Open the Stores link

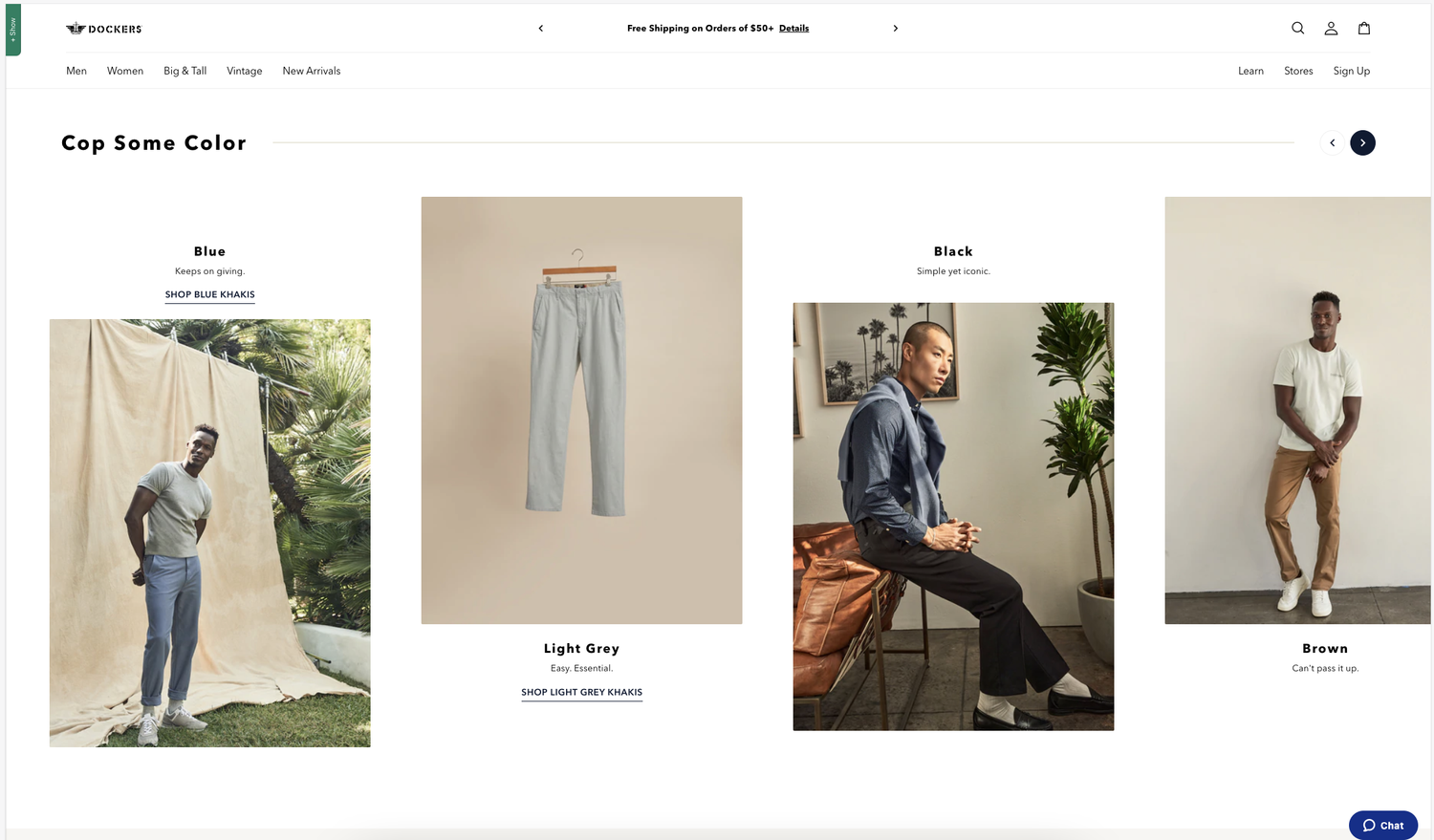(1298, 71)
